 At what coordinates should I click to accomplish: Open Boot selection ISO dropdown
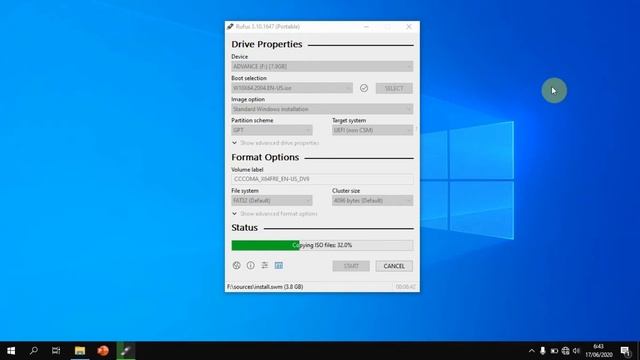point(292,88)
